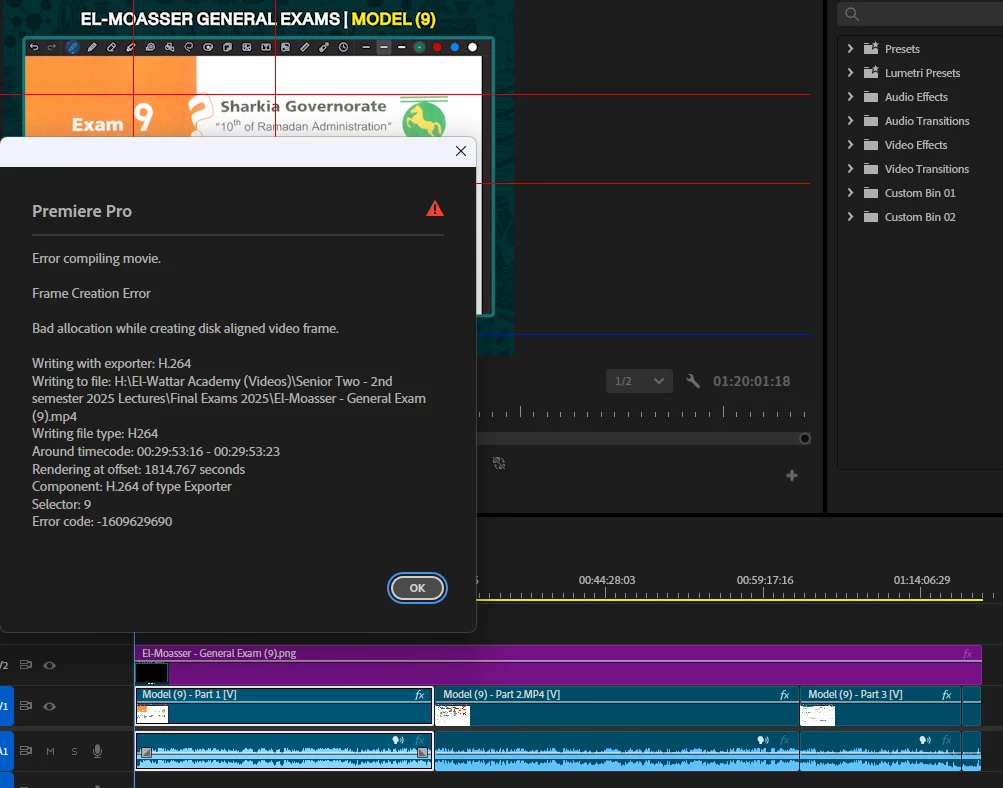Click the Program Monitor zoom scroll handle
Viewport: 1003px width, 788px height.
(x=805, y=438)
